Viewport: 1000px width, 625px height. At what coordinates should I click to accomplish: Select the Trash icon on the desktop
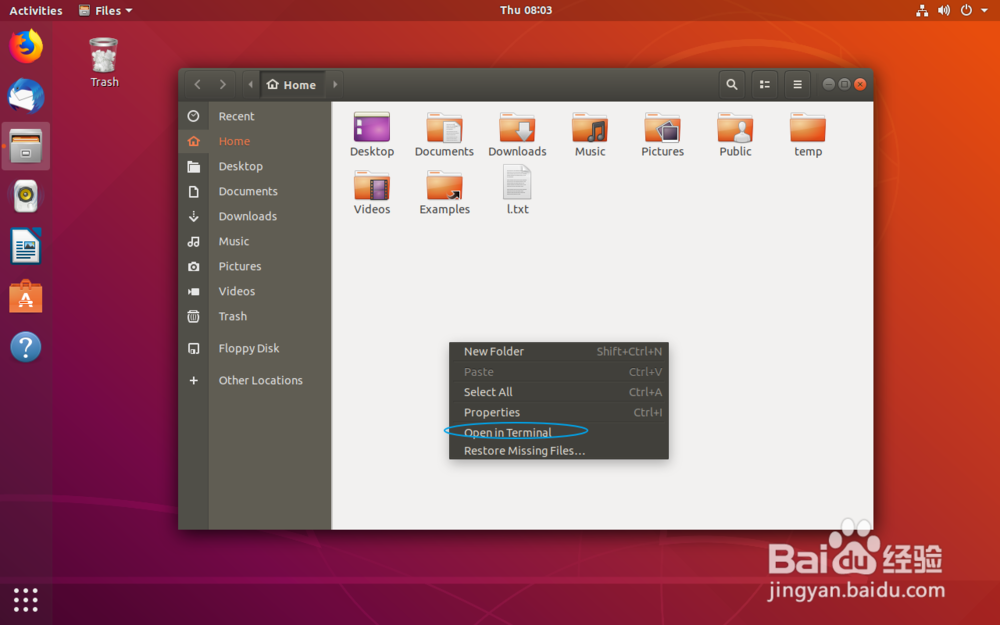pos(104,62)
